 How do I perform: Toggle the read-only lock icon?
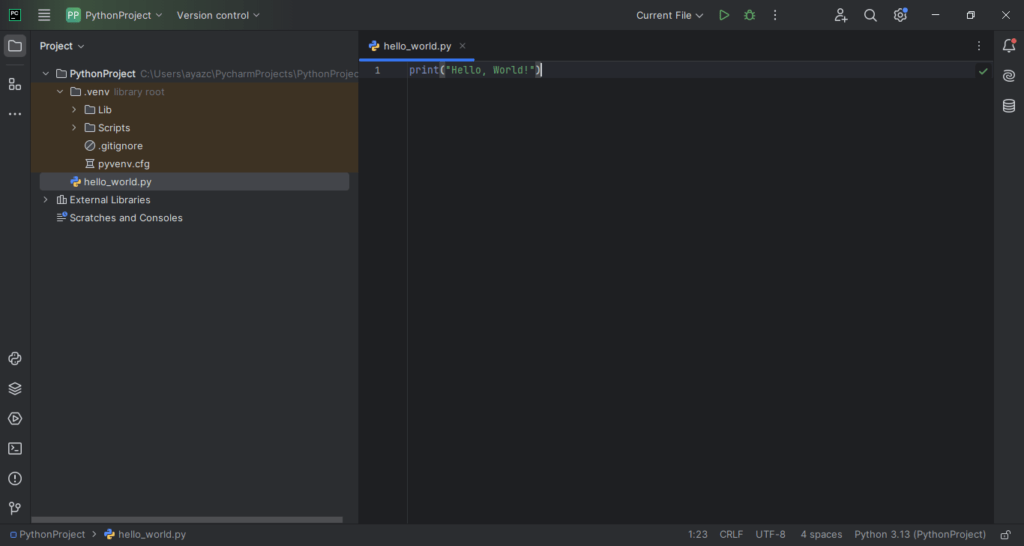(1006, 534)
